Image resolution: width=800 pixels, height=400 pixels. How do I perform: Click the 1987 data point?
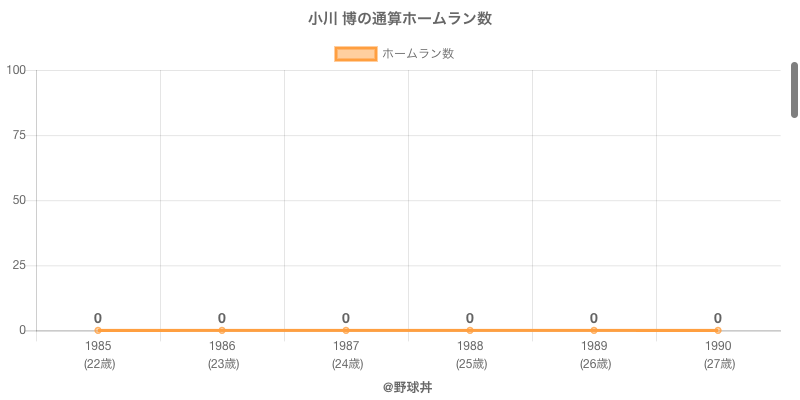(x=346, y=330)
